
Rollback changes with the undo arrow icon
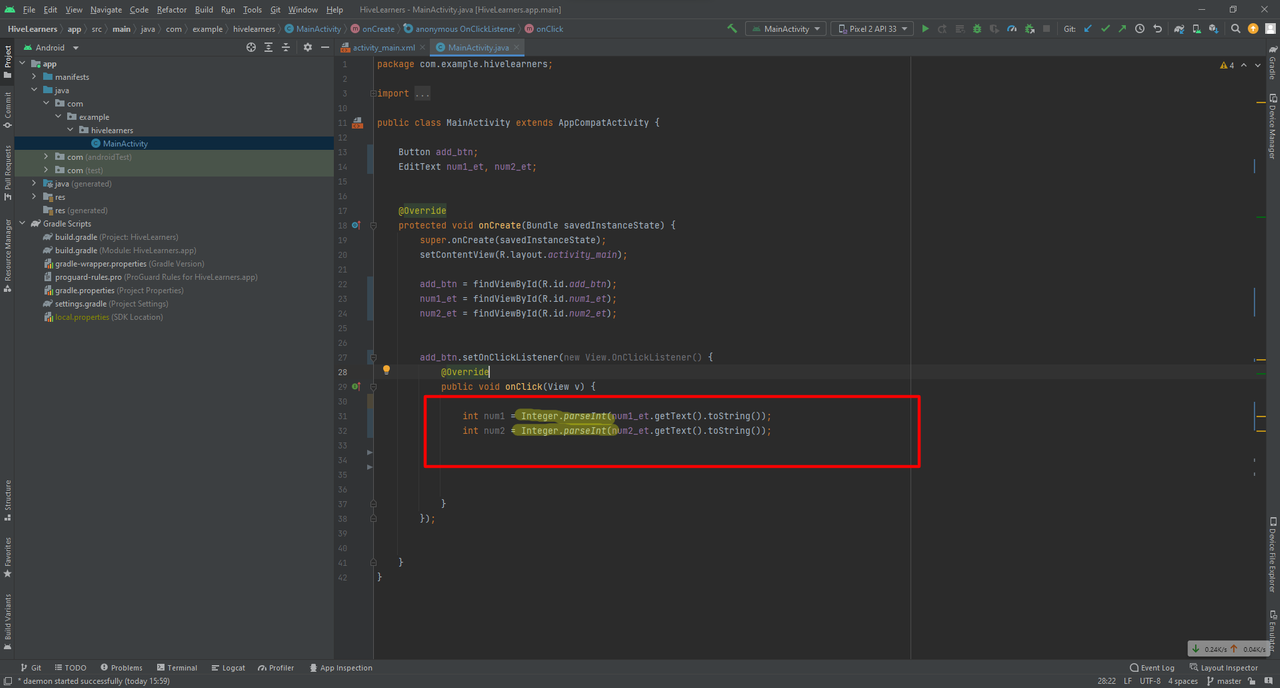pos(1158,29)
